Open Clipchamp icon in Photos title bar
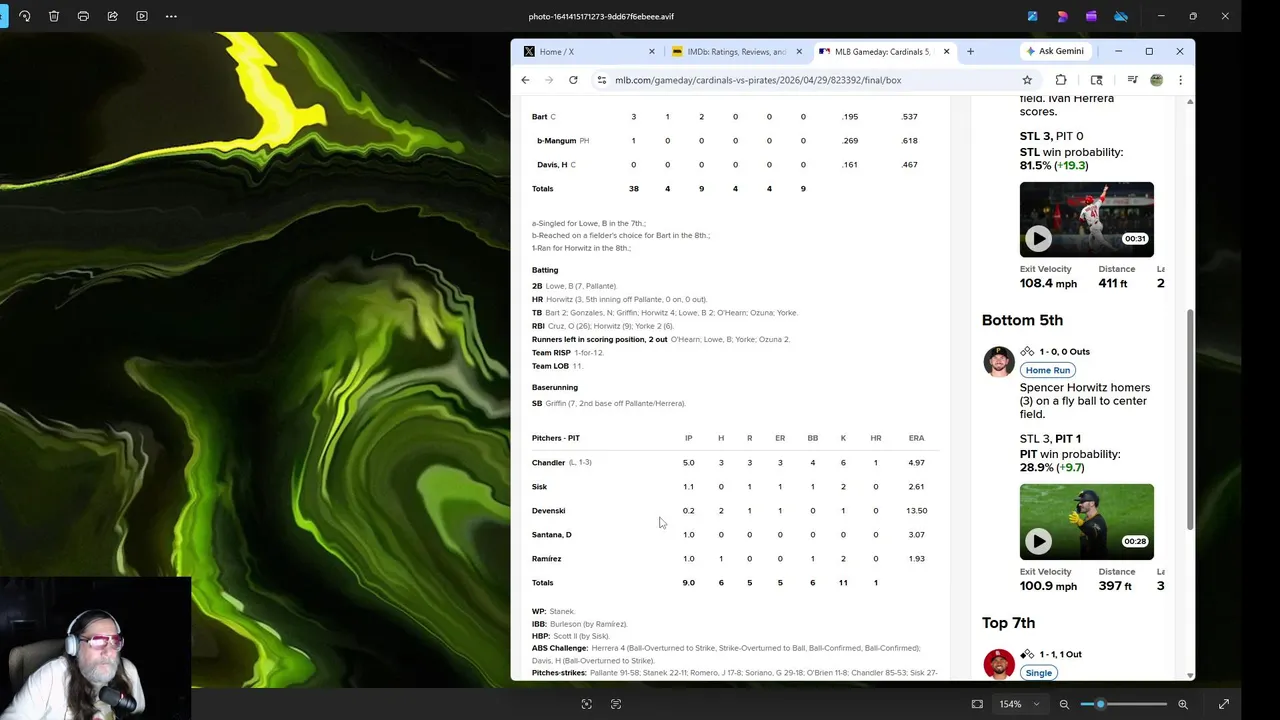This screenshot has width=1280, height=720. coord(1091,16)
